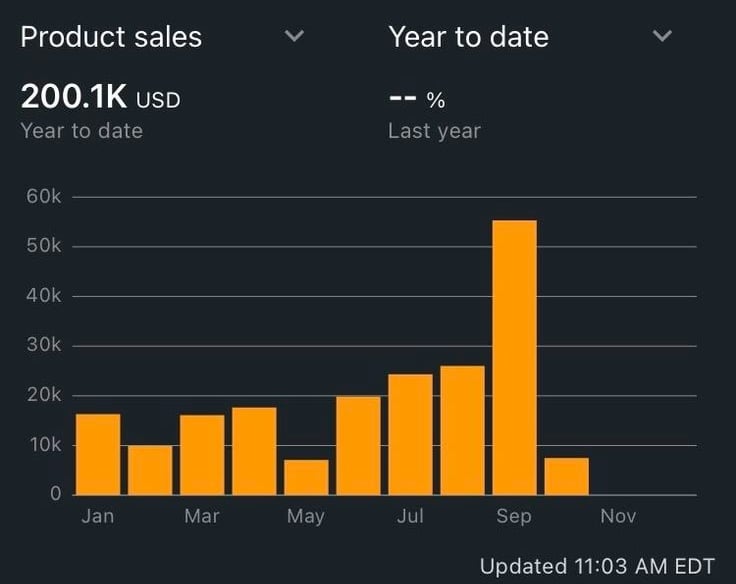The width and height of the screenshot is (736, 584).
Task: Select the August sales bar
Action: [x=462, y=430]
